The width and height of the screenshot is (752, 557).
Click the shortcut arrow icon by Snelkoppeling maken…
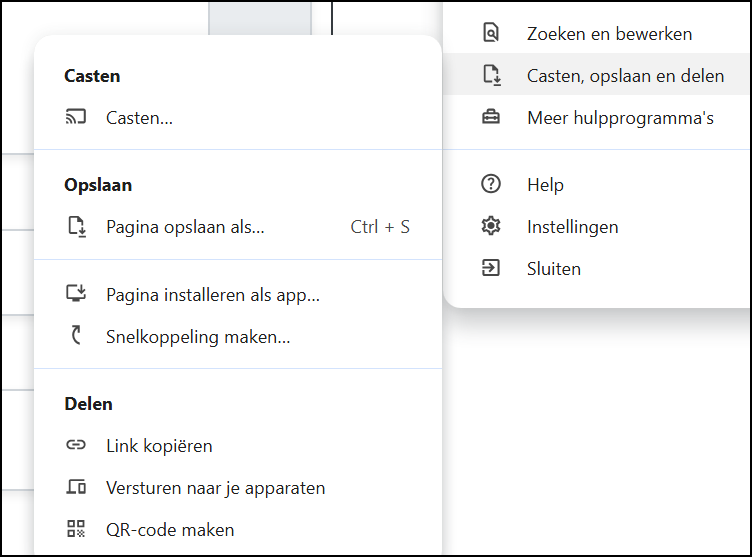(x=76, y=335)
